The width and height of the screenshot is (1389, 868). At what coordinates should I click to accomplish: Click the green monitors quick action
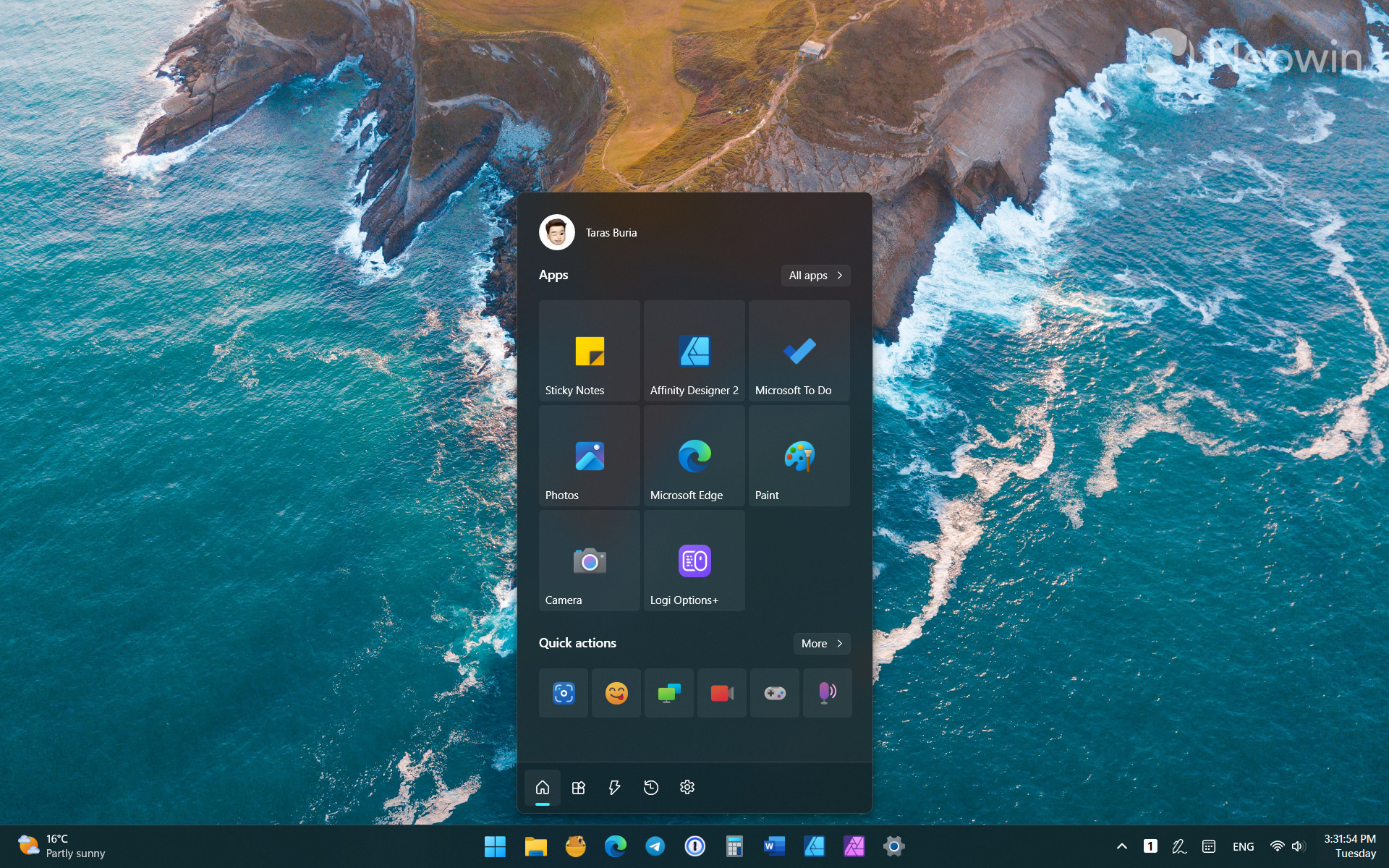(669, 693)
